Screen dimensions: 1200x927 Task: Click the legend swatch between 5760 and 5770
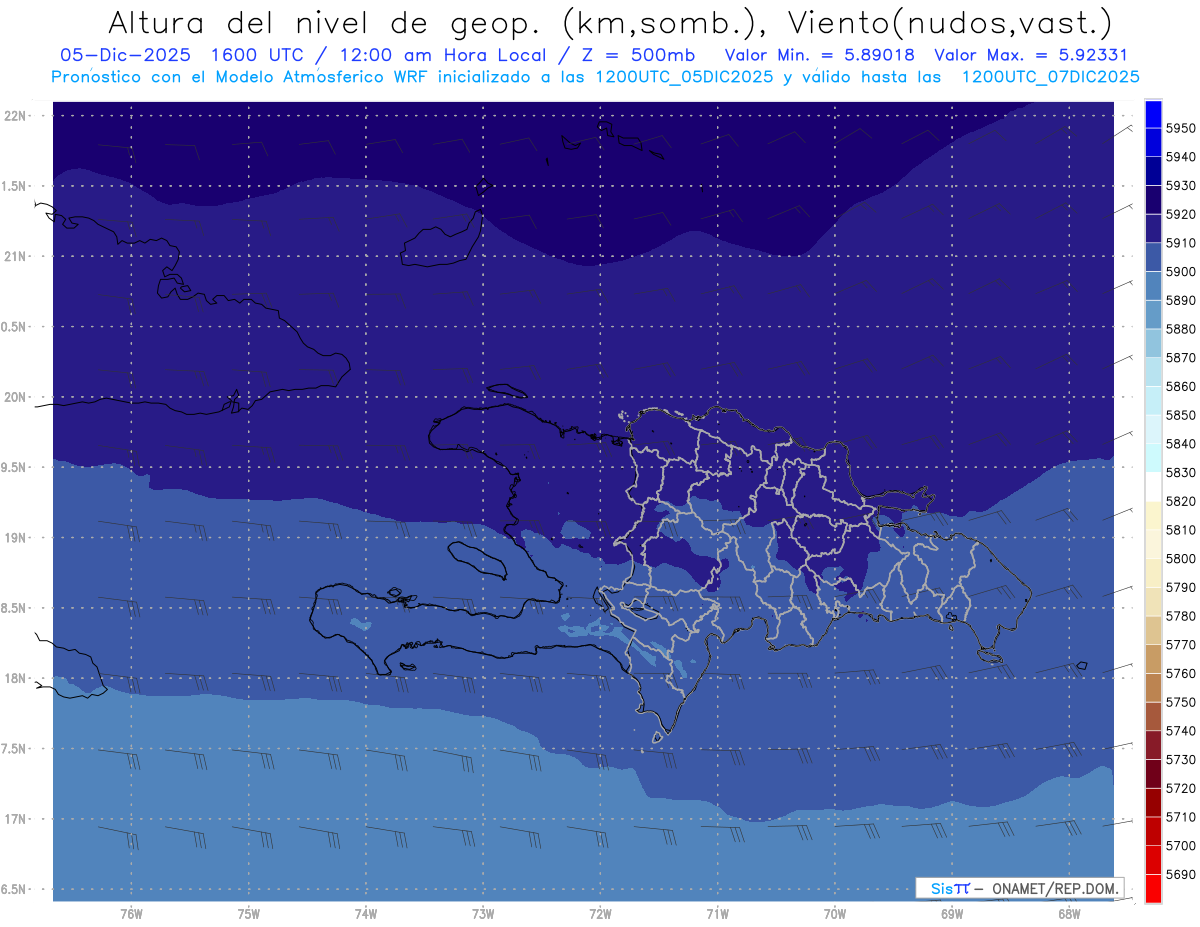coord(1153,659)
